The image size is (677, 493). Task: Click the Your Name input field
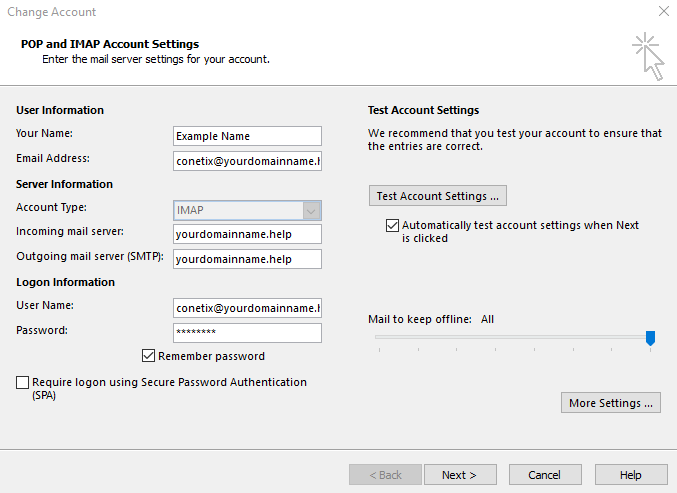click(247, 136)
